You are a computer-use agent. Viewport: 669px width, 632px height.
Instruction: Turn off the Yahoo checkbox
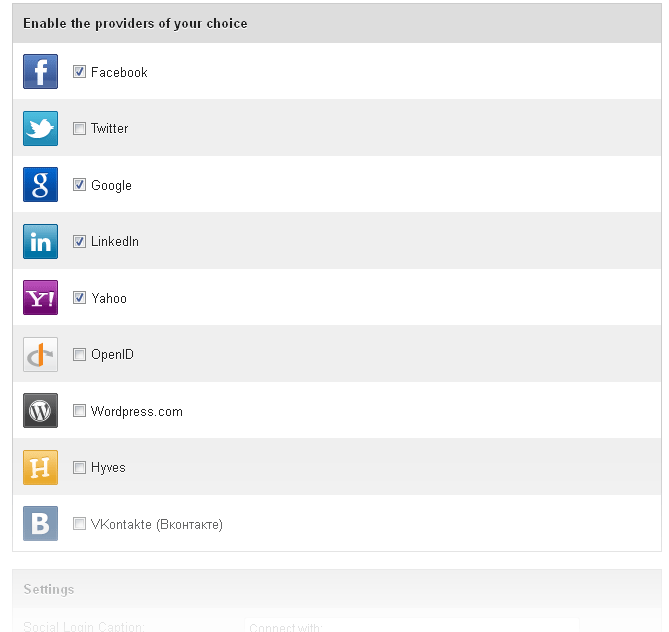click(80, 298)
